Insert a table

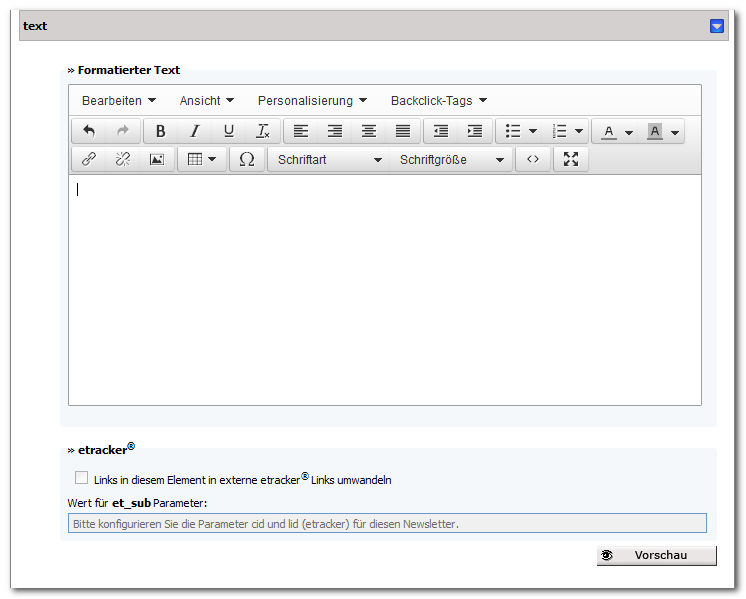195,159
